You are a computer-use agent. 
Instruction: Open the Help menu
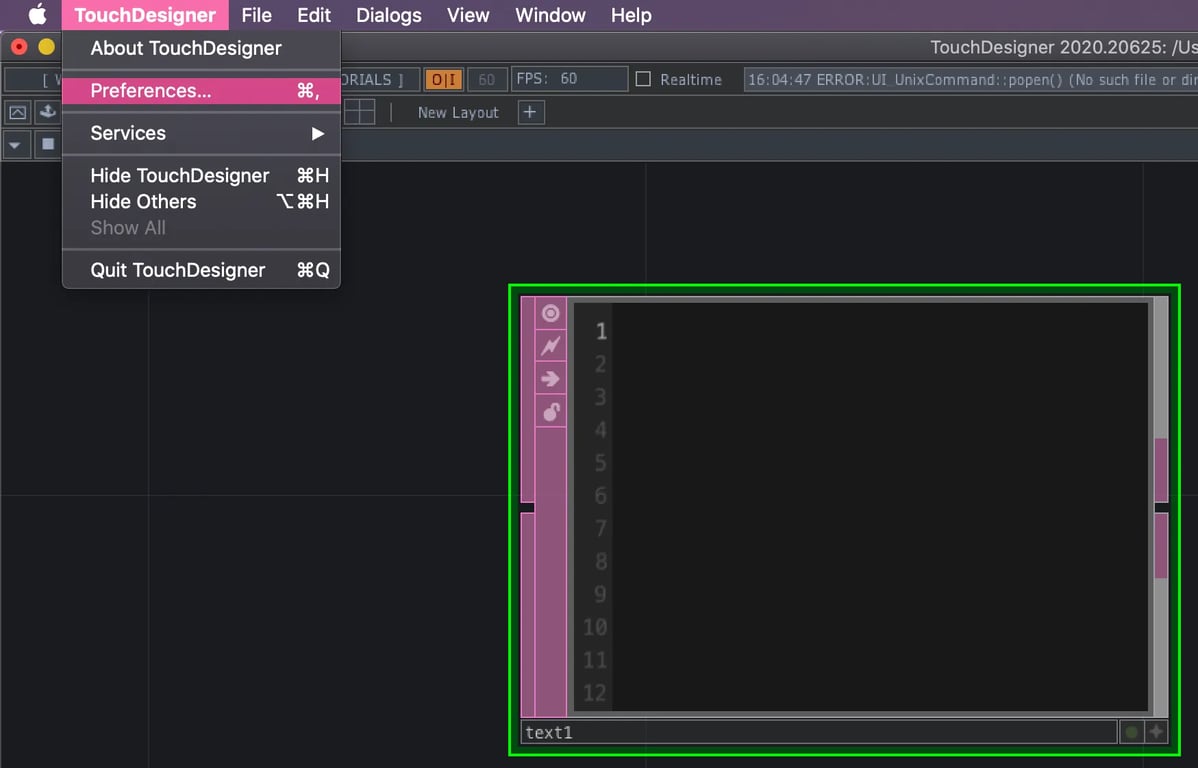(631, 15)
